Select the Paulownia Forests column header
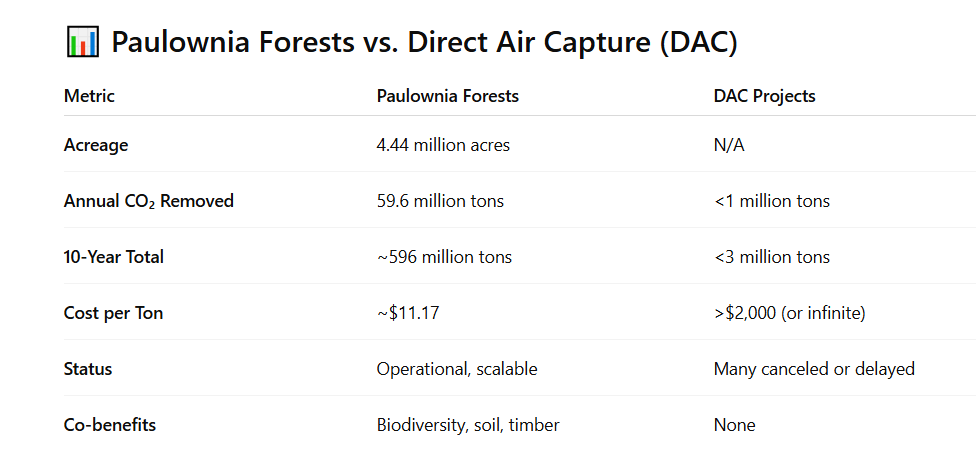 (x=447, y=96)
